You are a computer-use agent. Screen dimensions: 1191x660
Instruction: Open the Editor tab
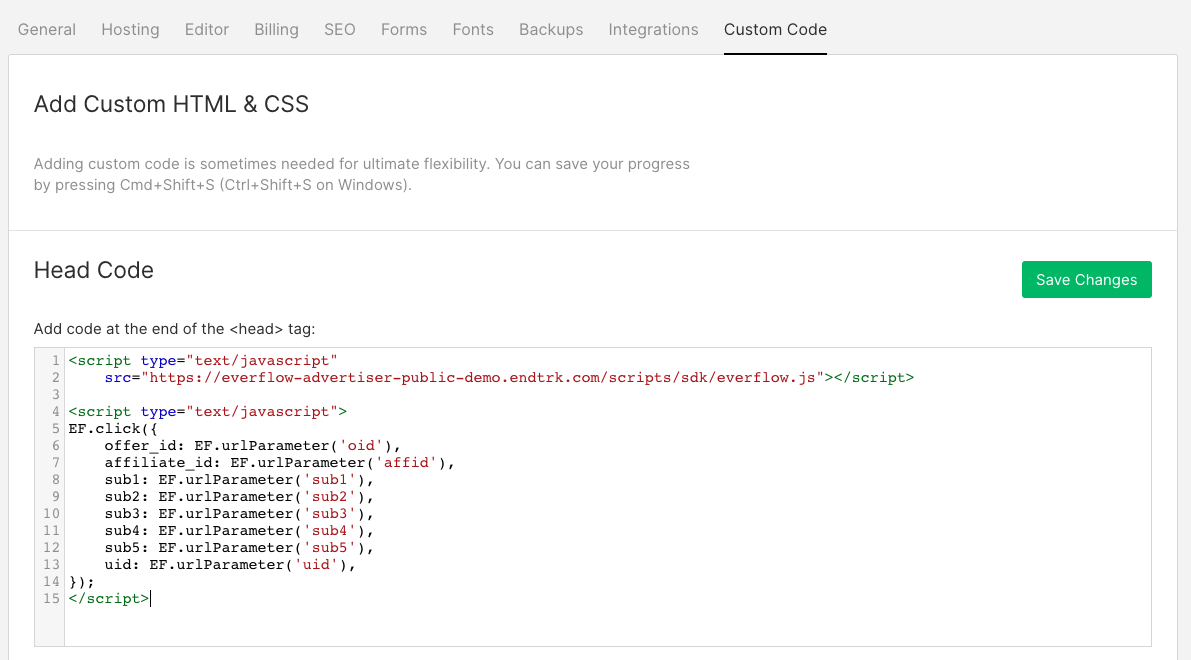(x=207, y=30)
